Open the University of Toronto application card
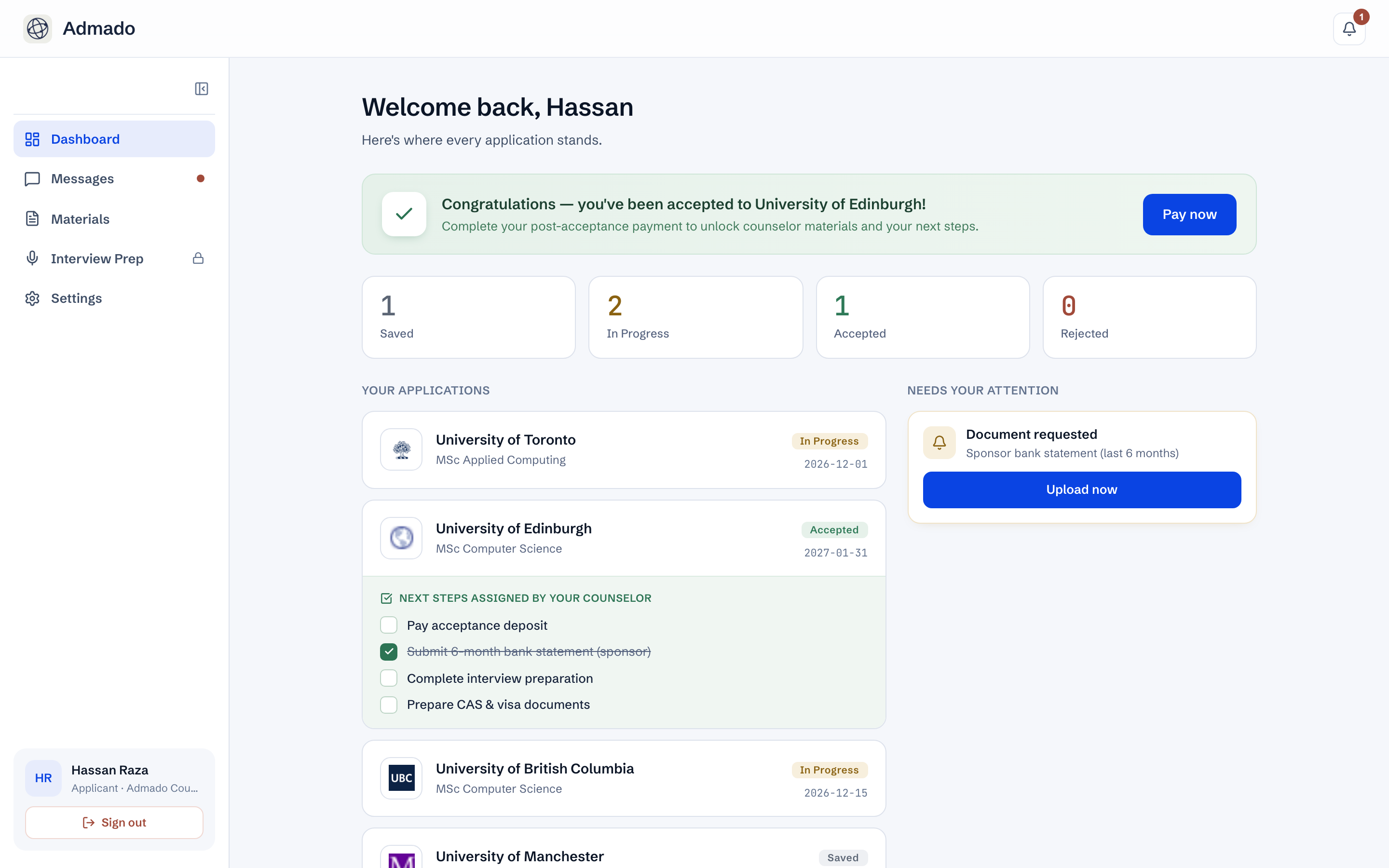Image resolution: width=1389 pixels, height=868 pixels. [x=624, y=449]
